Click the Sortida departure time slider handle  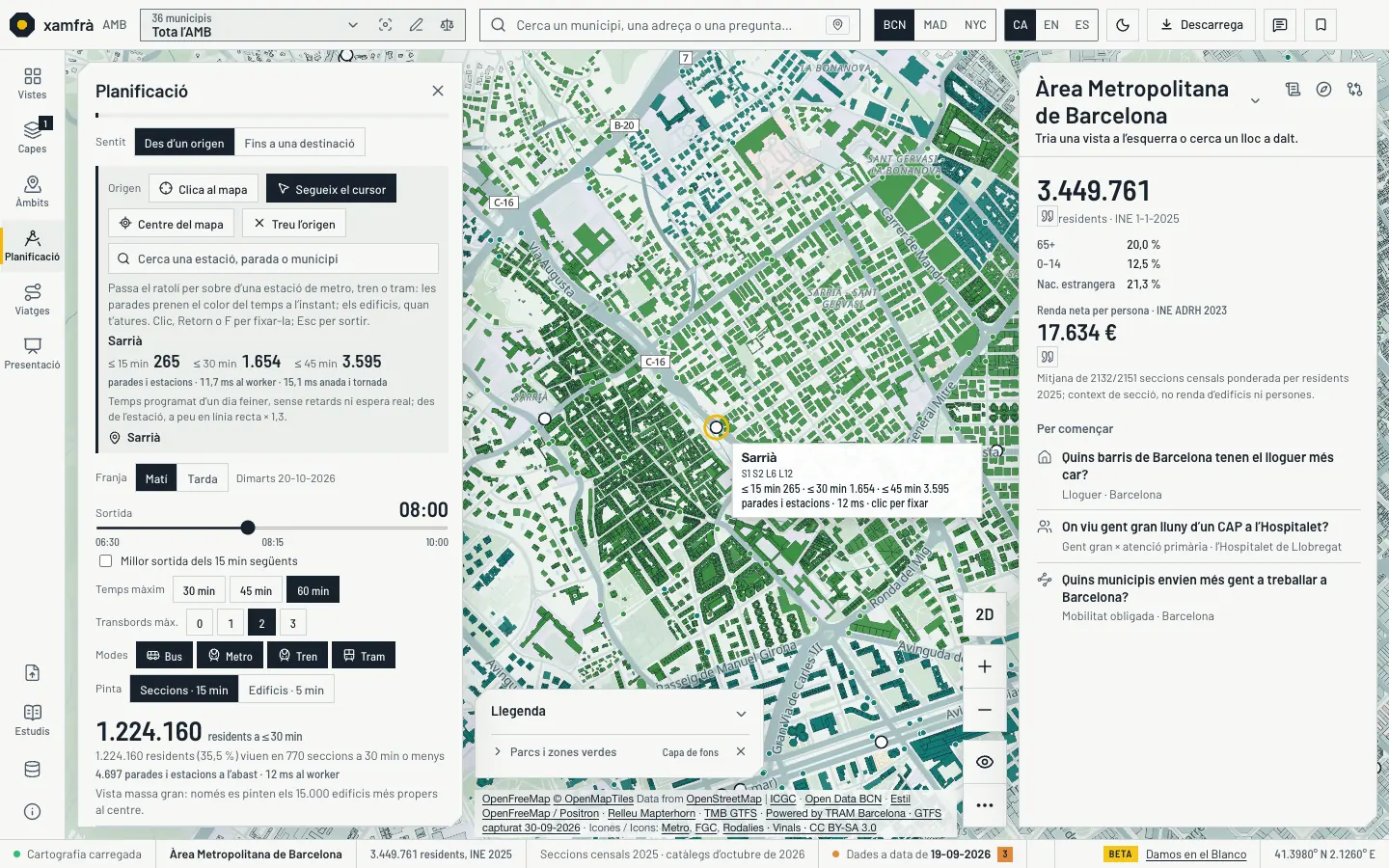tap(248, 528)
